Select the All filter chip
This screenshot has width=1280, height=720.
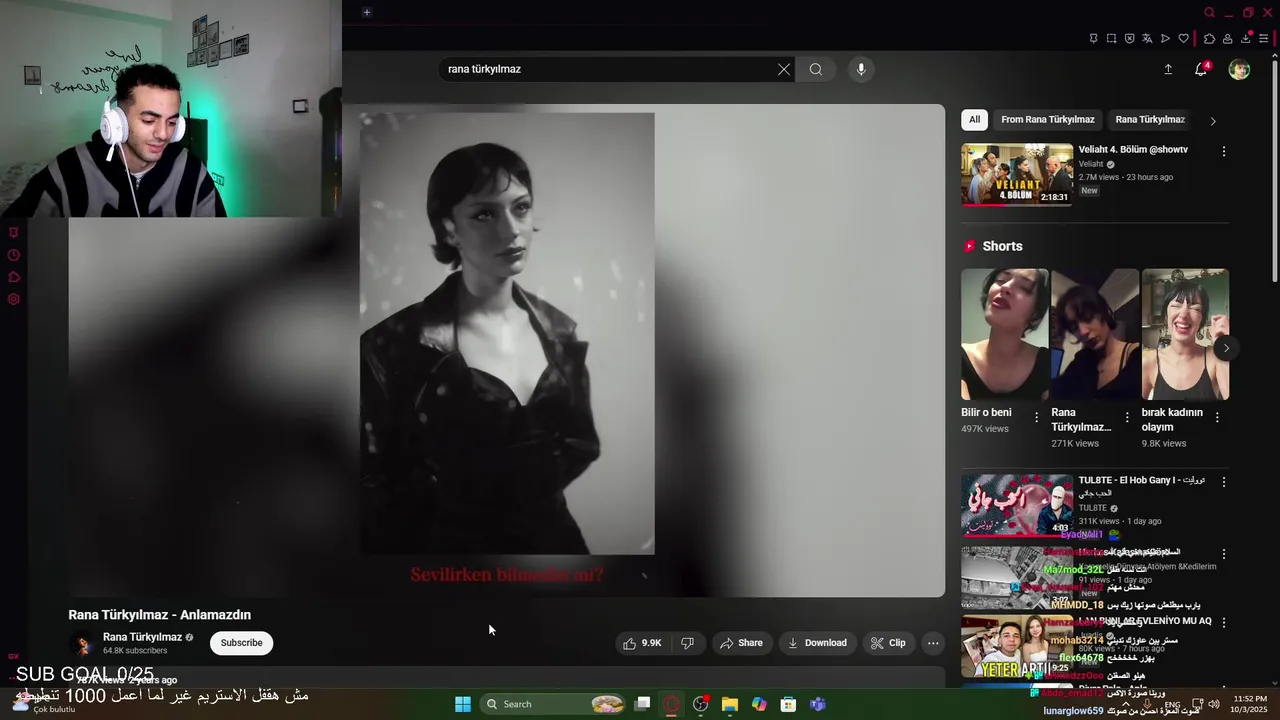(x=974, y=120)
